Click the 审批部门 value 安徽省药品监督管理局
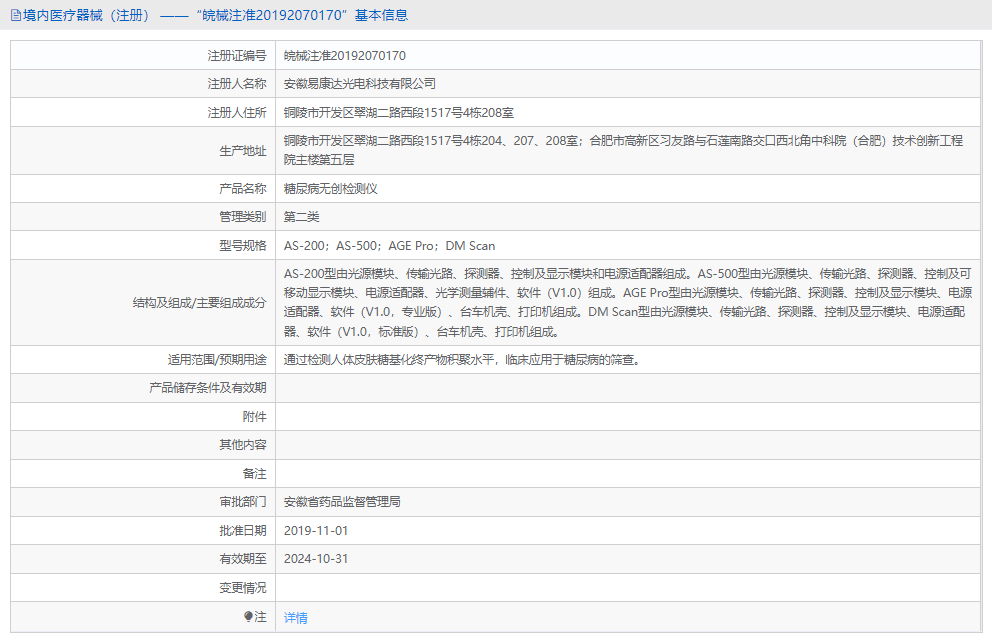 (342, 501)
